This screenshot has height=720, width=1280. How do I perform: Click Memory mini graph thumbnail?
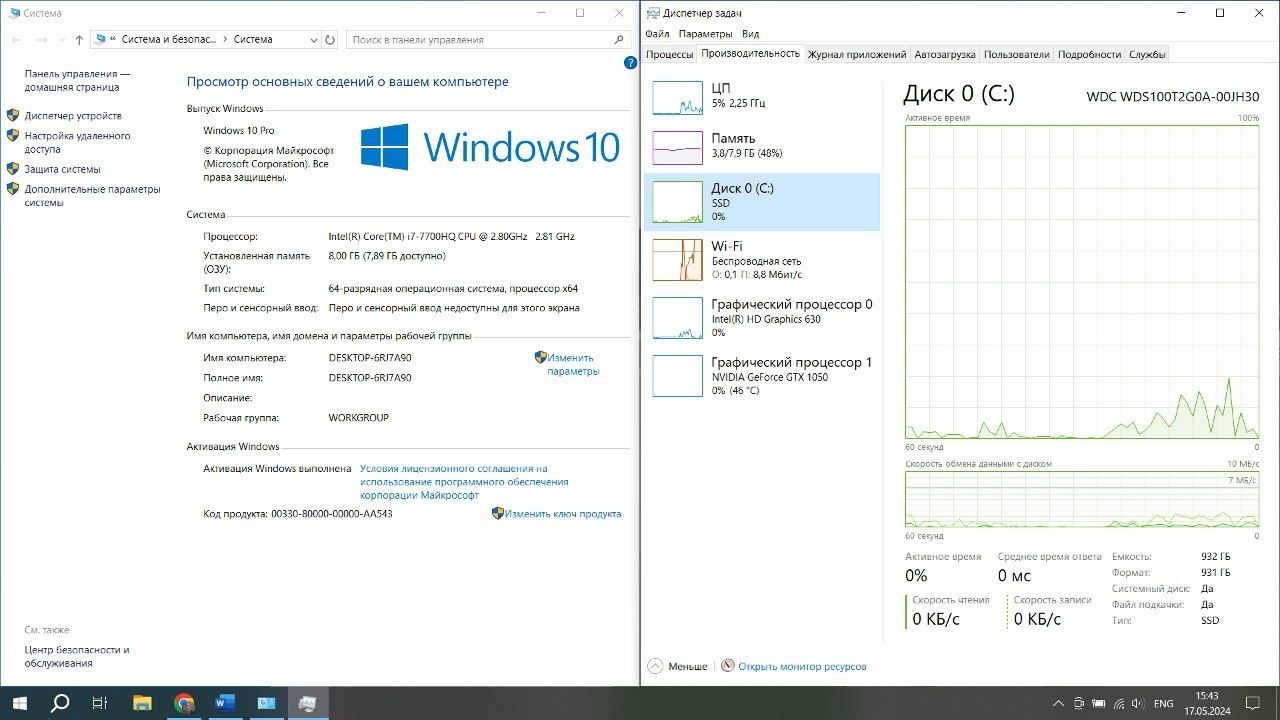point(678,147)
